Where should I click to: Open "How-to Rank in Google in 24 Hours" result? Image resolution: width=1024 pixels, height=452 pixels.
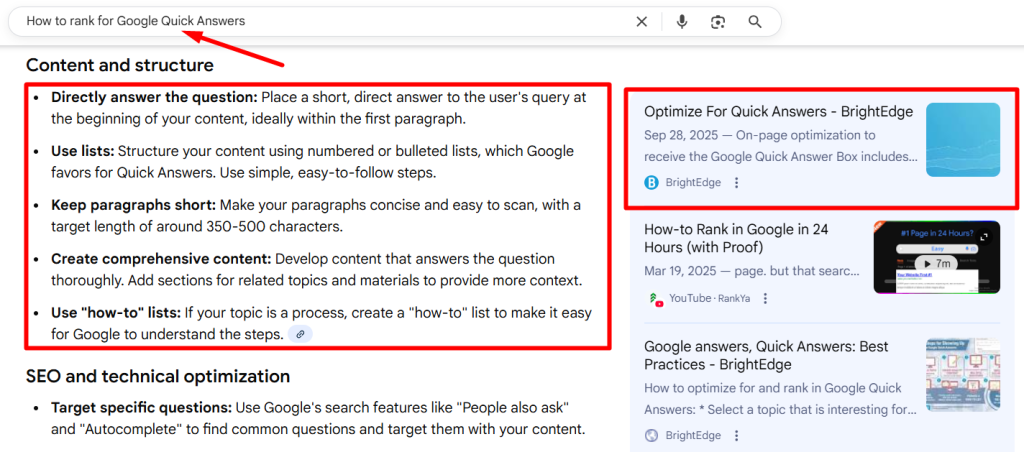pyautogui.click(x=736, y=238)
